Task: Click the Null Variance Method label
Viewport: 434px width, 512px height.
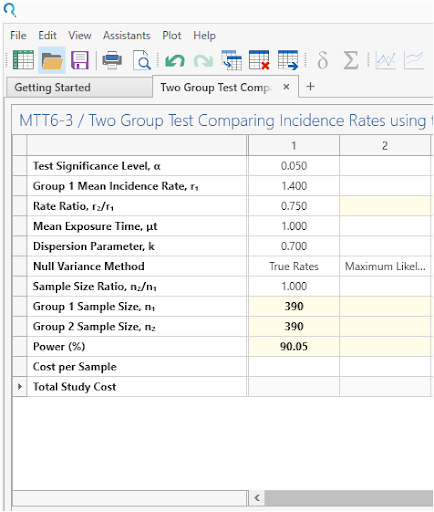Action: (89, 266)
